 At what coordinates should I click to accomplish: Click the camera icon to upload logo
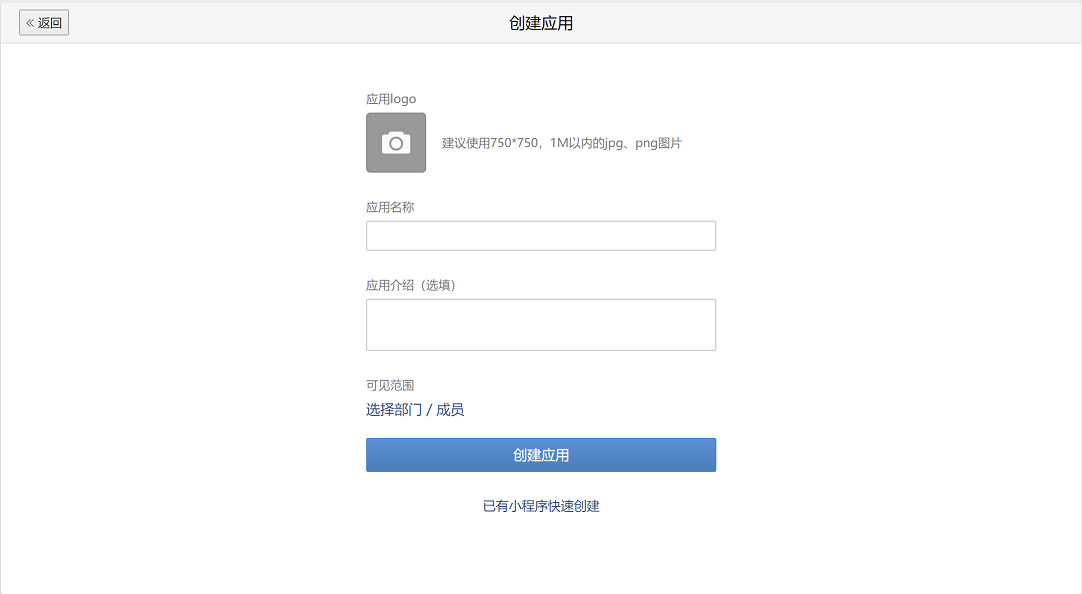coord(396,143)
